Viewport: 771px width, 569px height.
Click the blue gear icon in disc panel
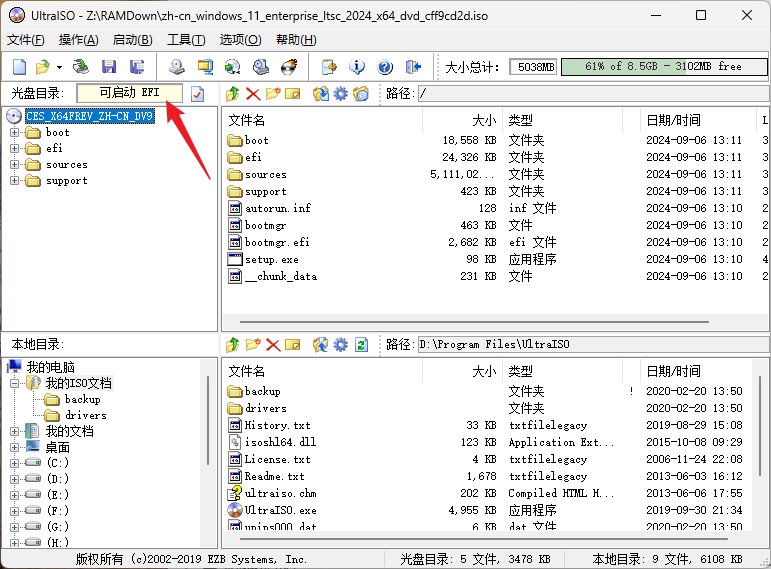340,93
